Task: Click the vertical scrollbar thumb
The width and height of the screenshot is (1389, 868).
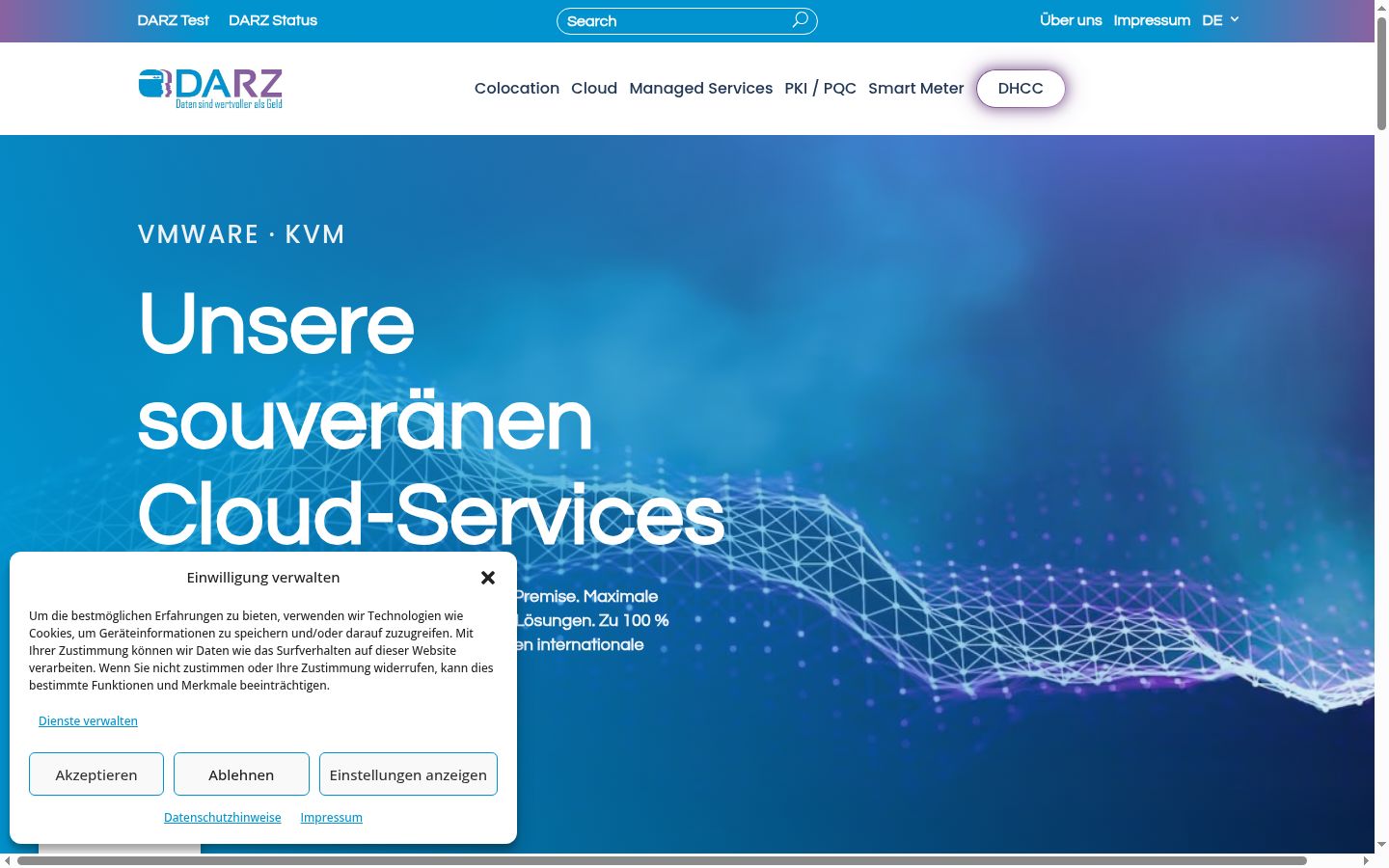Action: [1381, 72]
